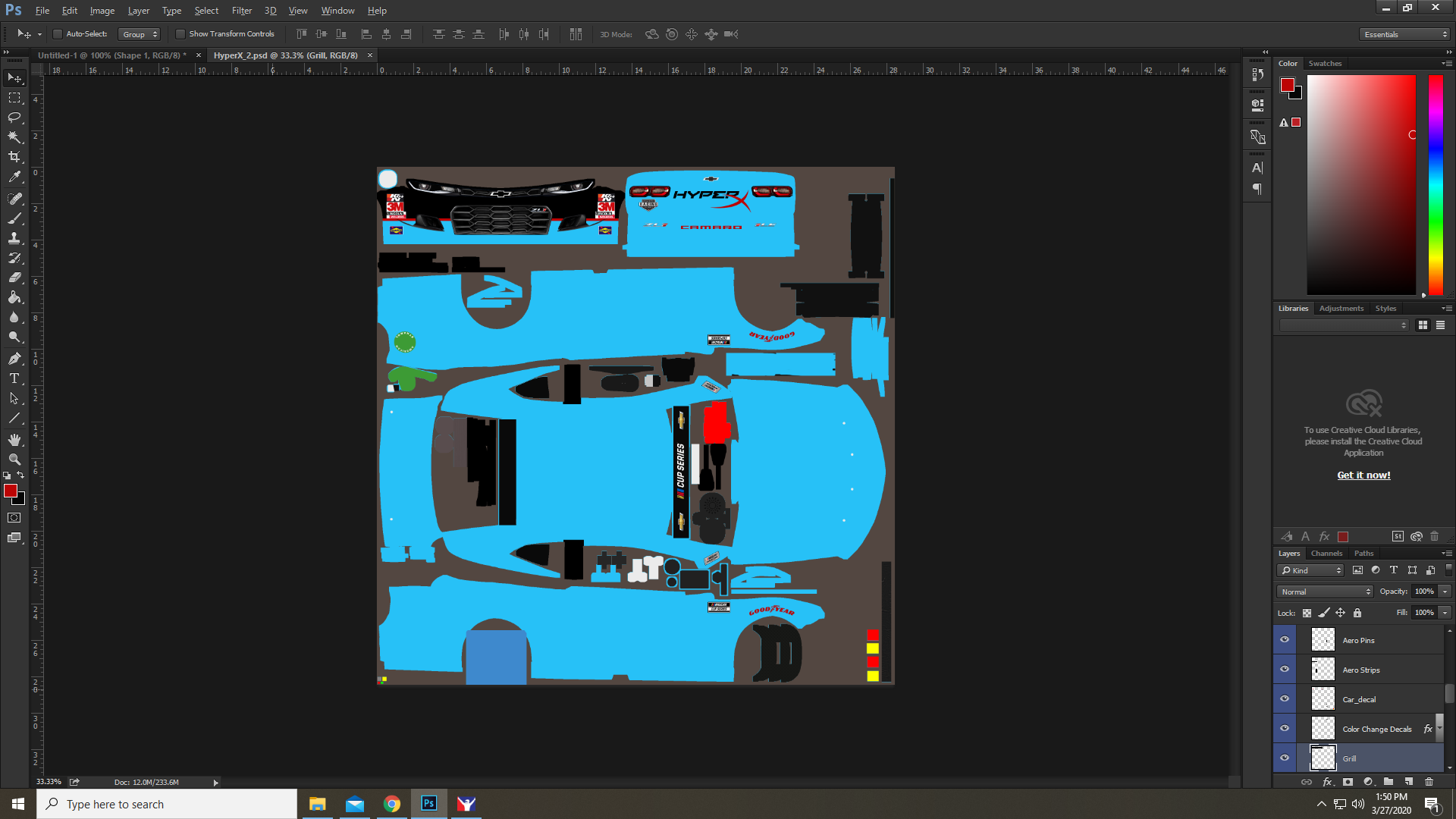
Task: Click the Delete layer trash icon
Action: pos(1429,782)
